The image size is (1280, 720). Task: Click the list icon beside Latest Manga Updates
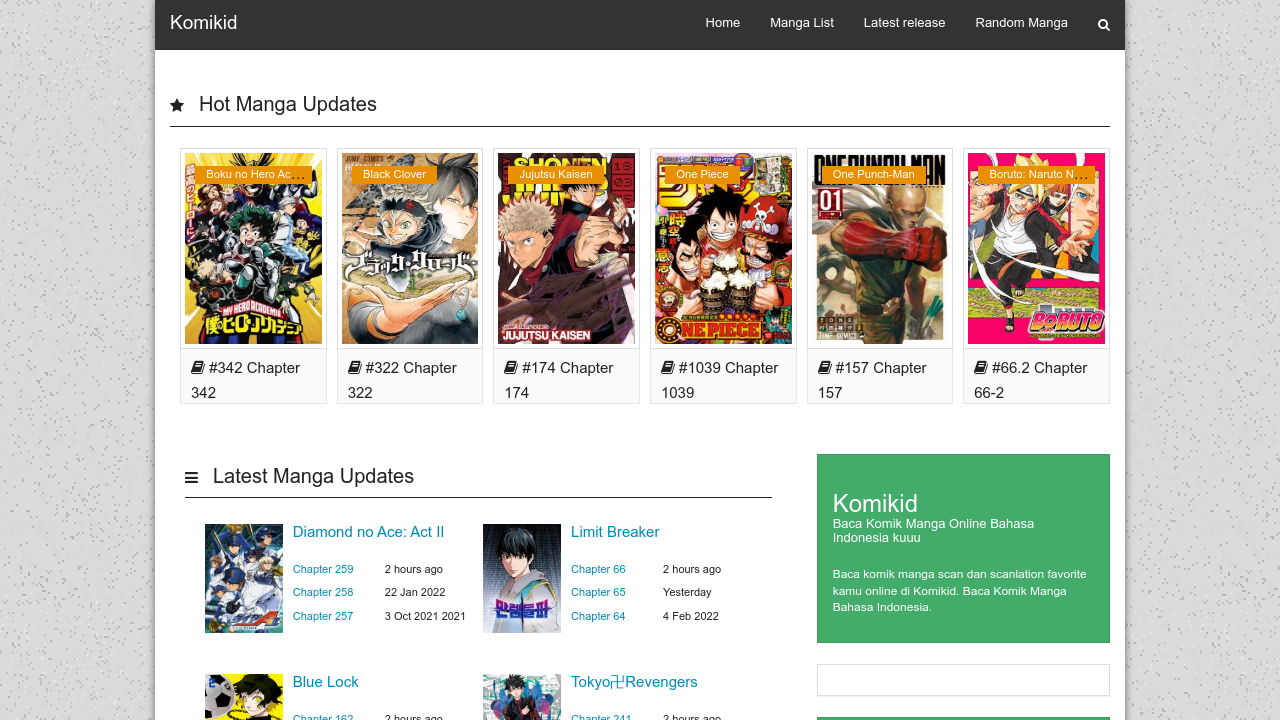coord(191,478)
